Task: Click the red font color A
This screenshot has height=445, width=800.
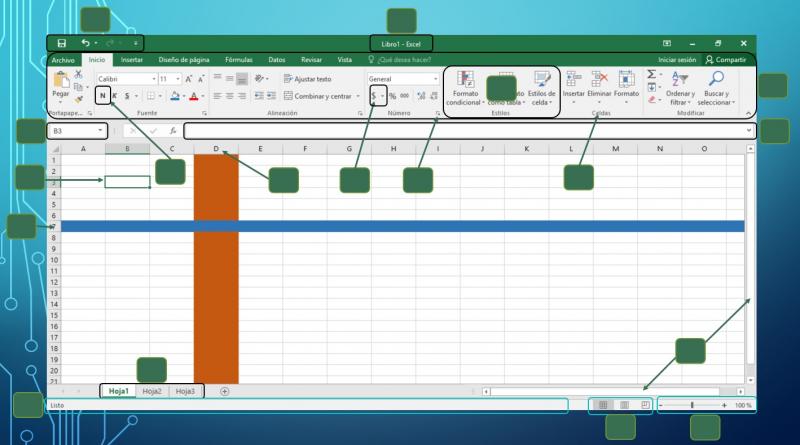Action: click(194, 96)
